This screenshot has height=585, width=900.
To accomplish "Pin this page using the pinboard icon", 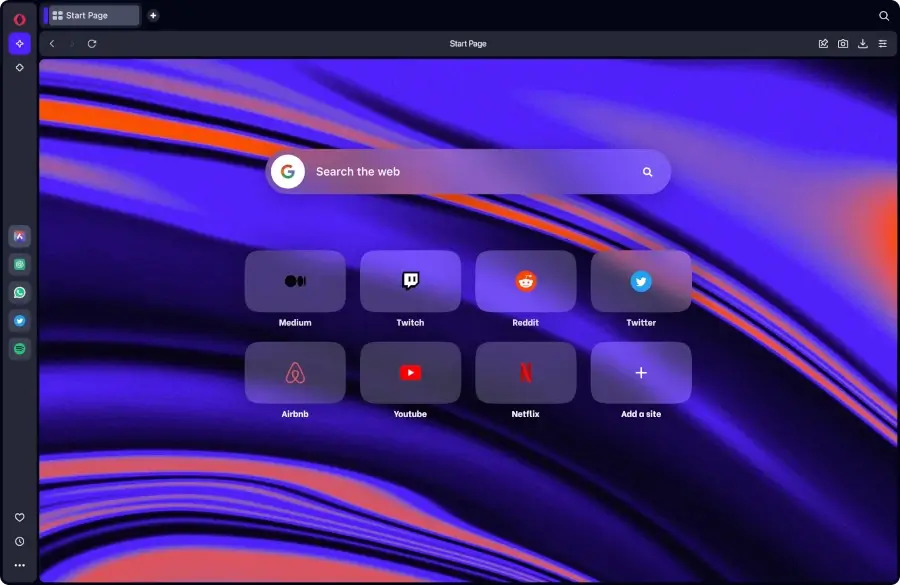I will click(x=823, y=43).
